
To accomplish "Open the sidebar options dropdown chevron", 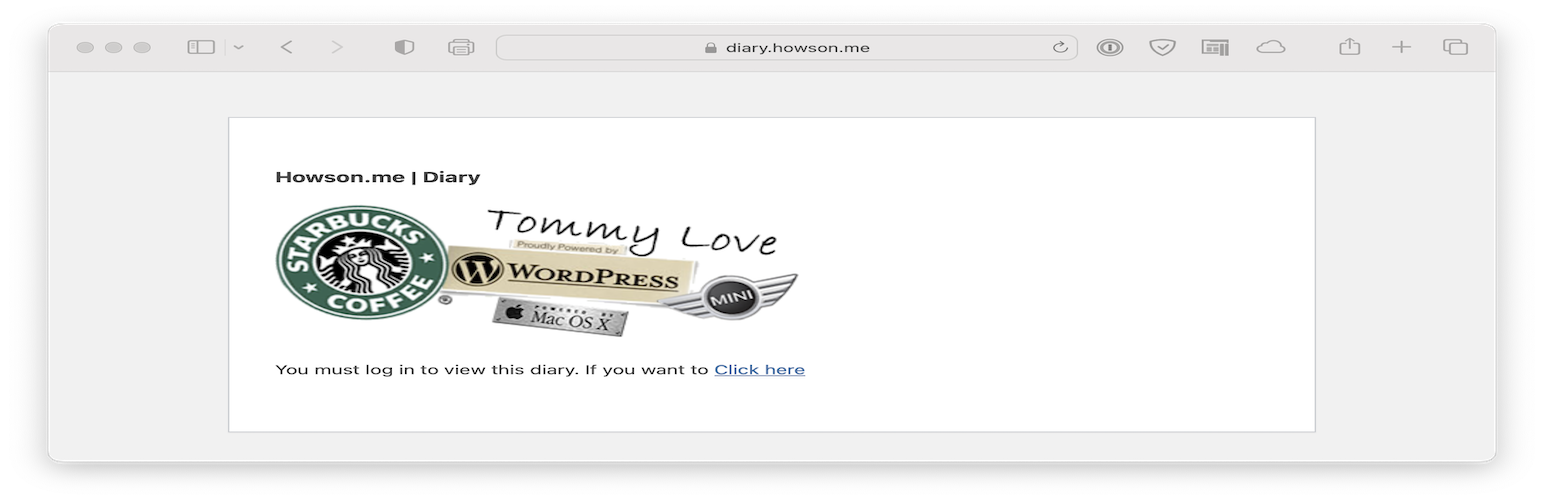I will tap(238, 47).
